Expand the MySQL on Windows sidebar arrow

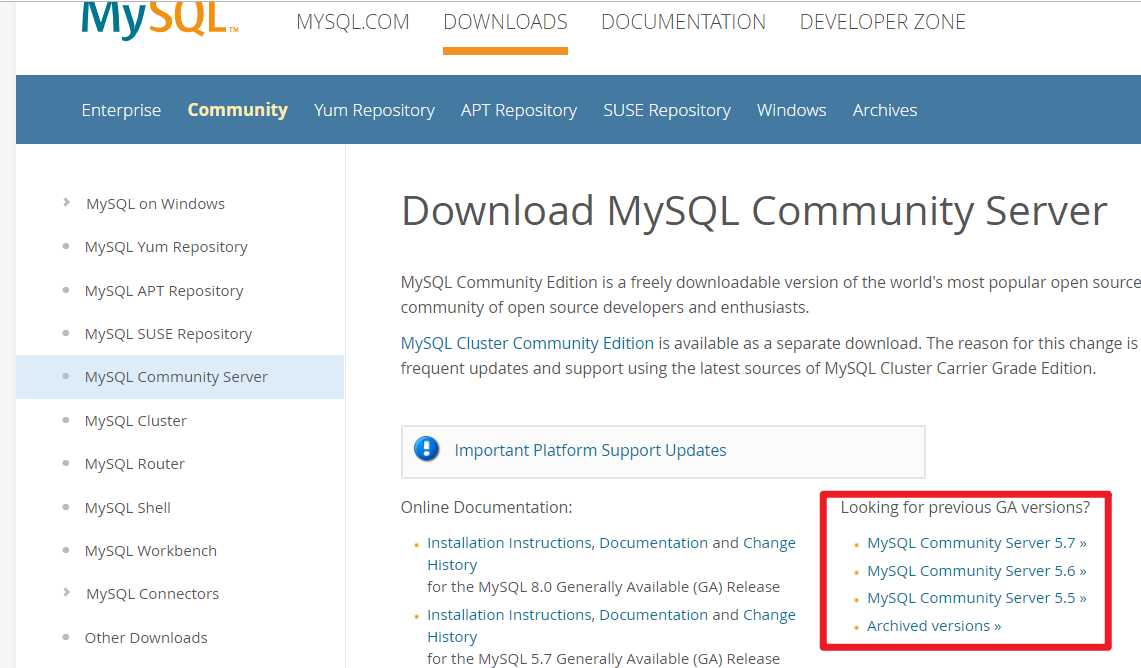click(66, 202)
